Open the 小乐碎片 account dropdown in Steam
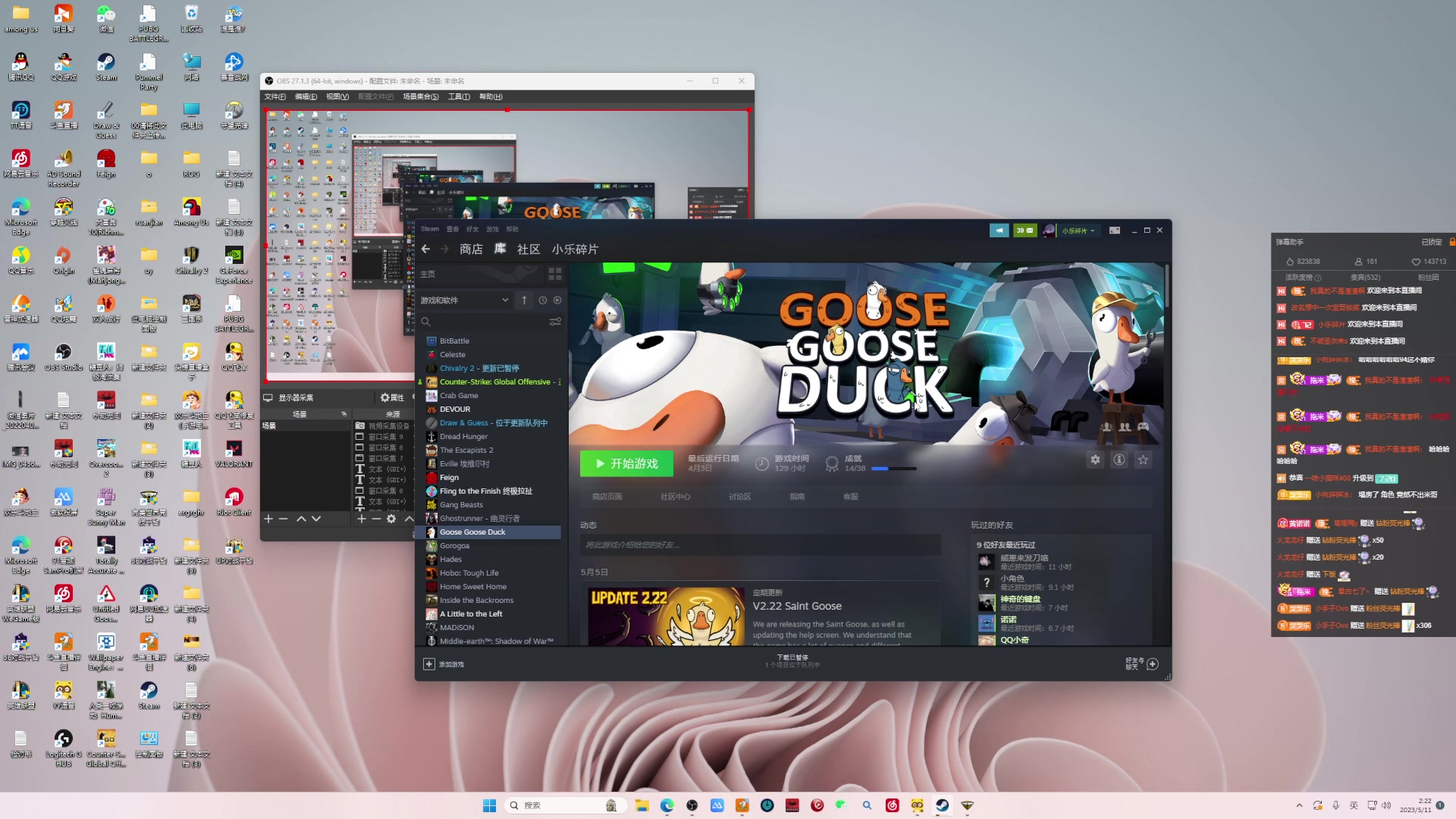The image size is (1456, 819). (x=1078, y=231)
